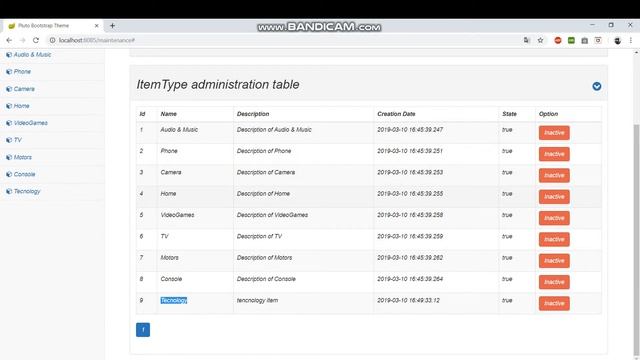This screenshot has height=360, width=640.
Task: Set Home row Inactive
Action: tap(554, 197)
